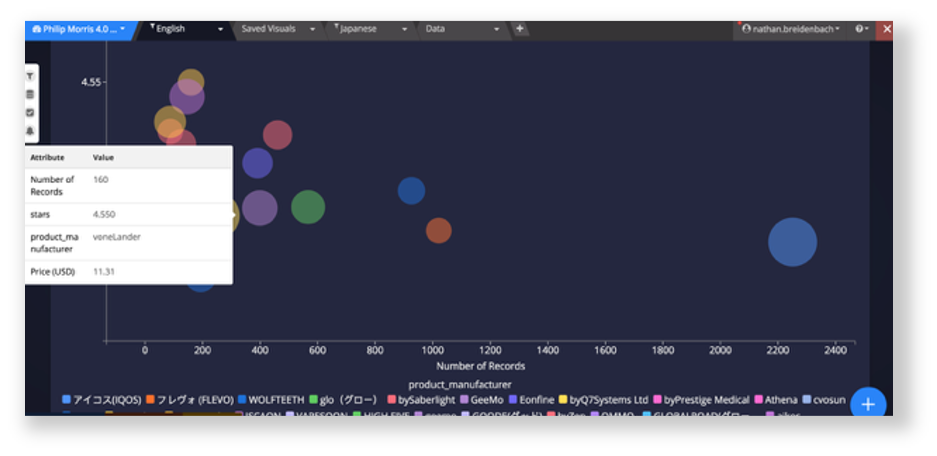Expand the English tab dropdown arrow
The height and width of the screenshot is (456, 937).
(x=221, y=29)
